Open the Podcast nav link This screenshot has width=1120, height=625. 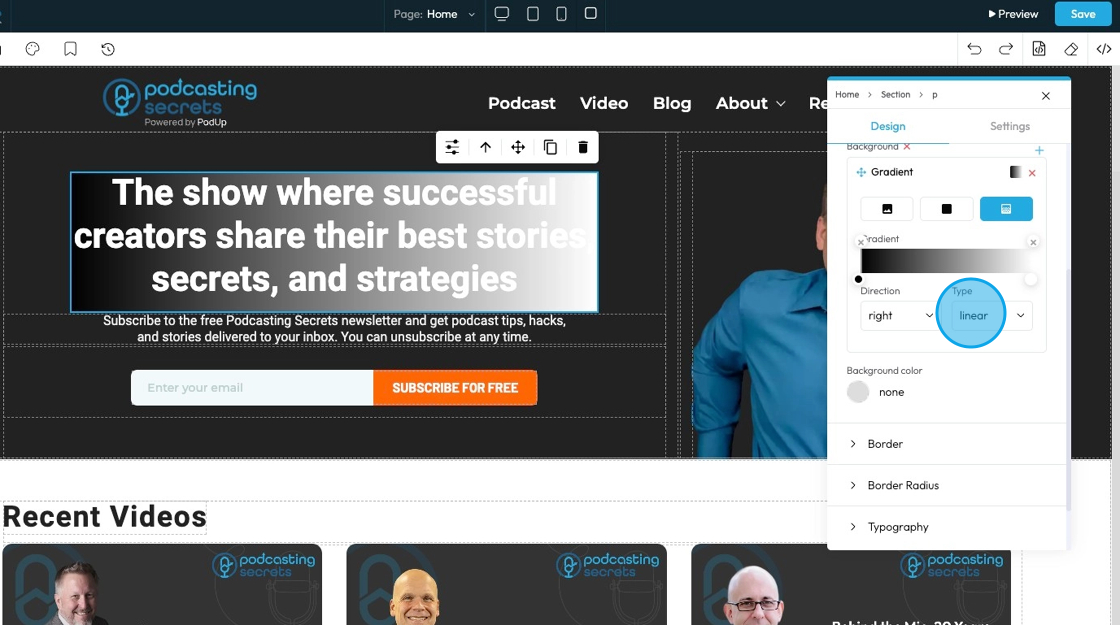tap(521, 104)
